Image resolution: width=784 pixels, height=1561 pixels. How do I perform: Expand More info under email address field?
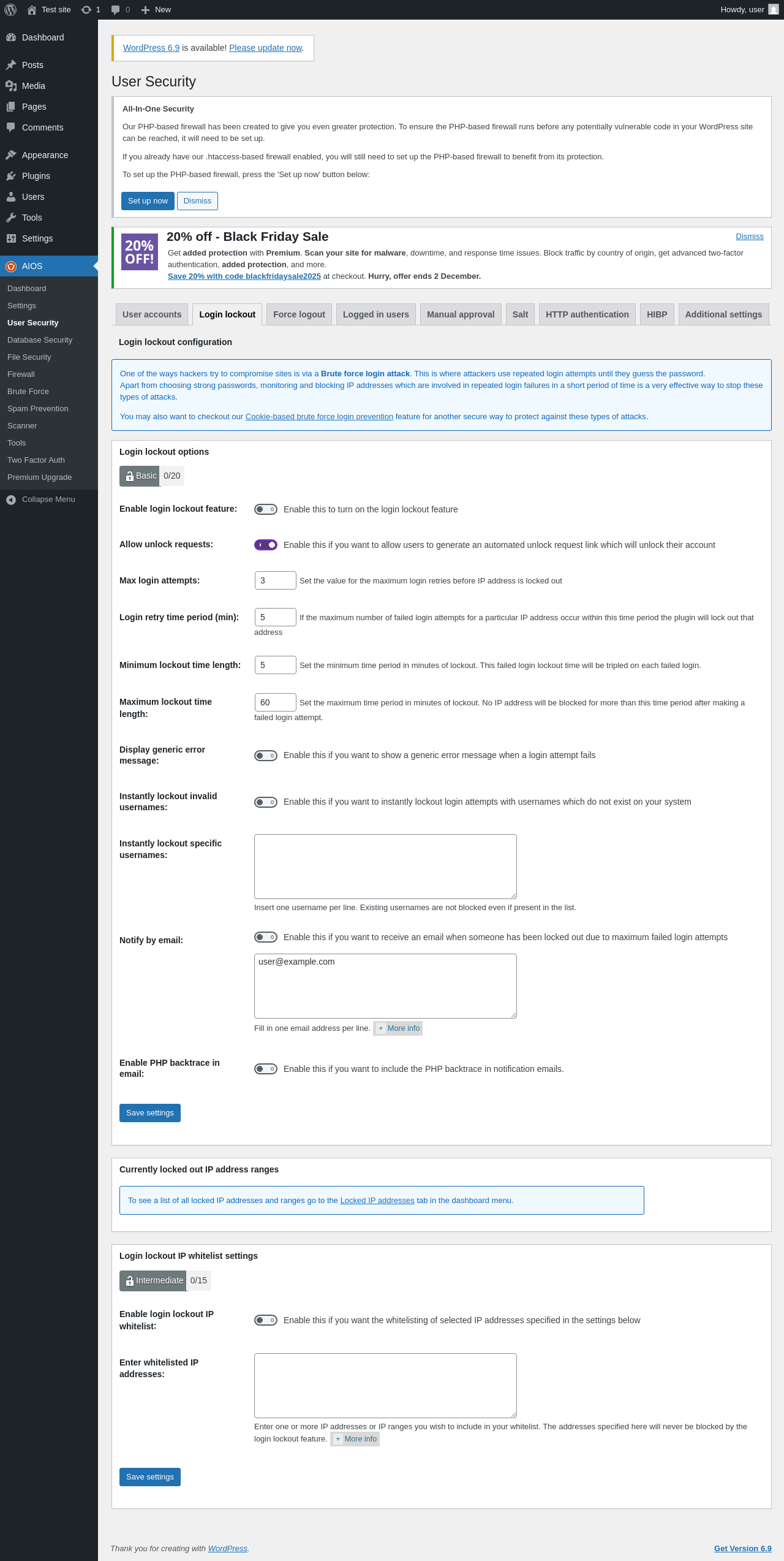click(398, 1028)
